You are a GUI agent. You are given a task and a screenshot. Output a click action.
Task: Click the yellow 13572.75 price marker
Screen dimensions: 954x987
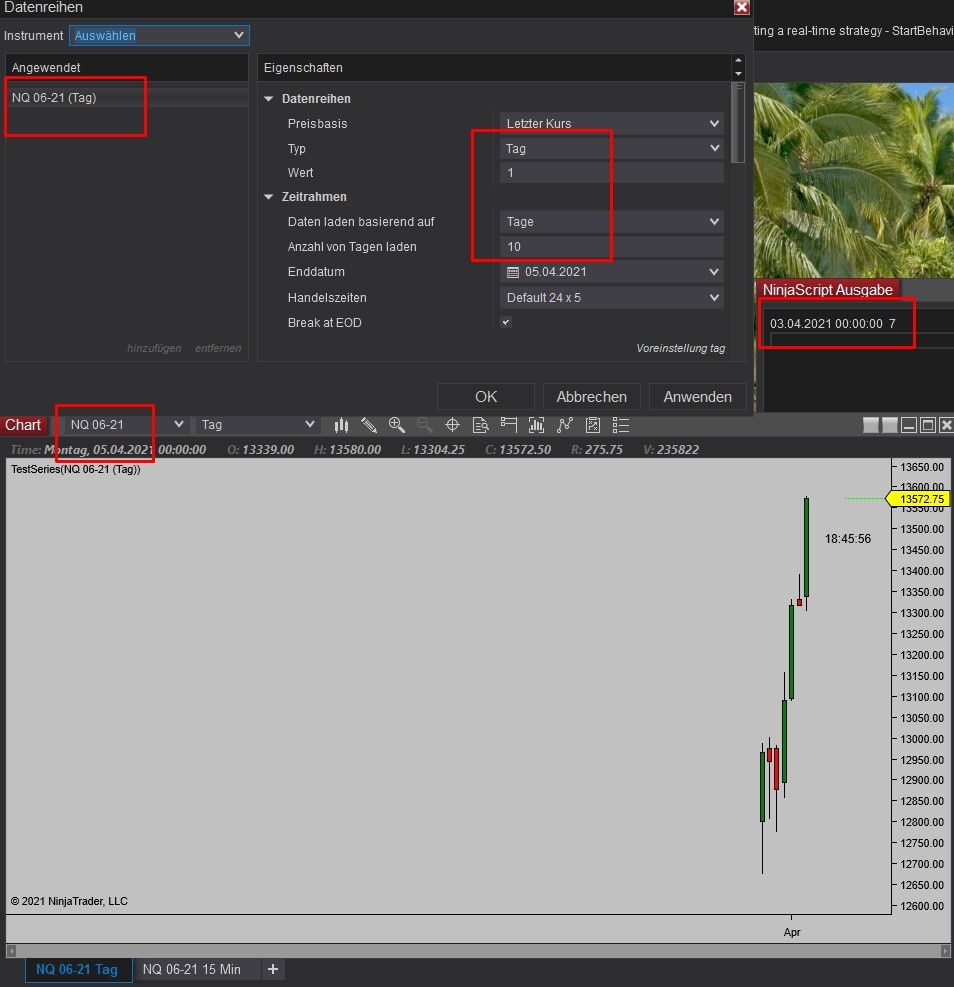(918, 499)
